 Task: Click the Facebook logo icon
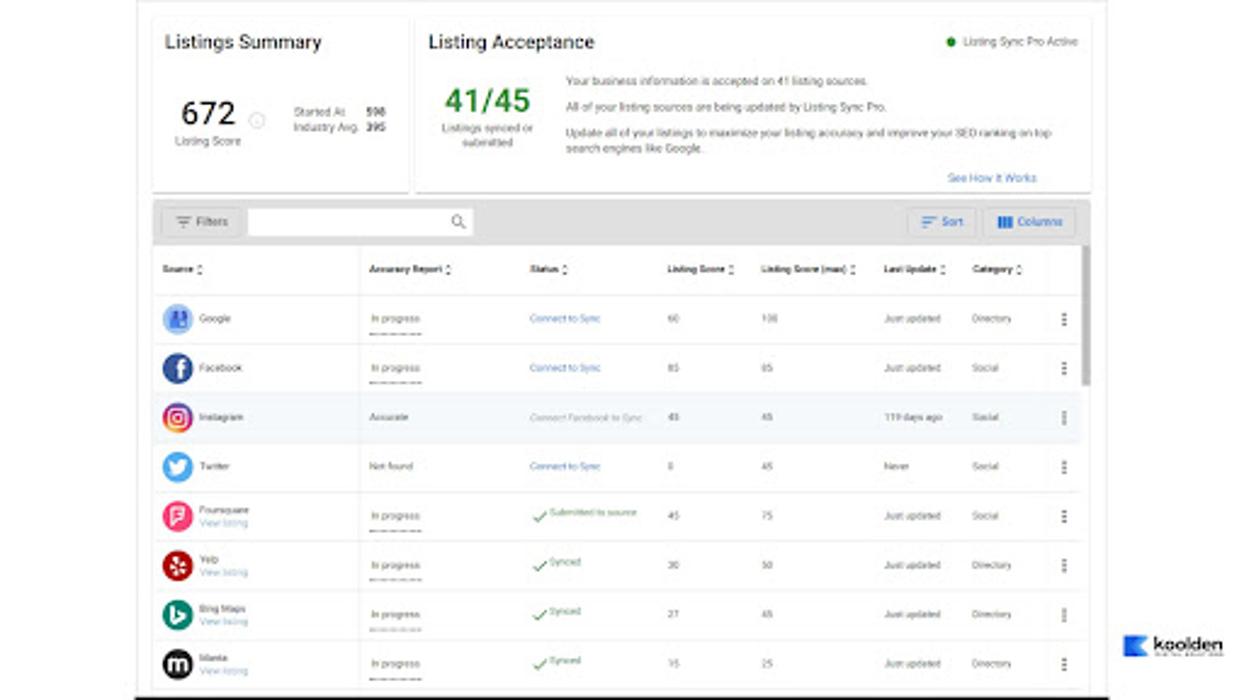tap(178, 368)
